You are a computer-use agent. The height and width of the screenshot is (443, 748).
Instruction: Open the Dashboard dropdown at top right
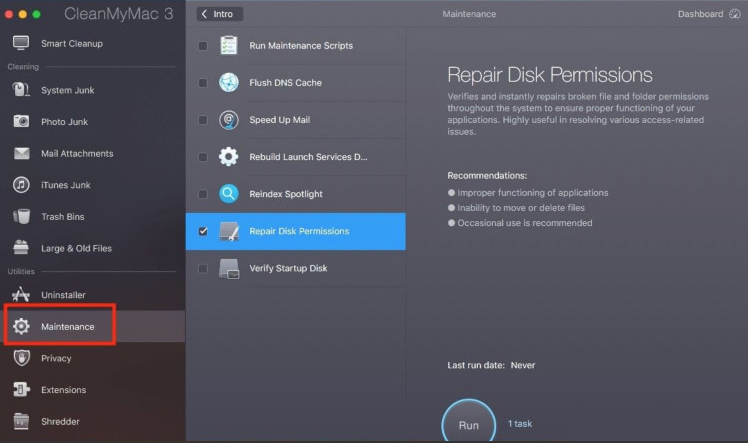point(705,14)
